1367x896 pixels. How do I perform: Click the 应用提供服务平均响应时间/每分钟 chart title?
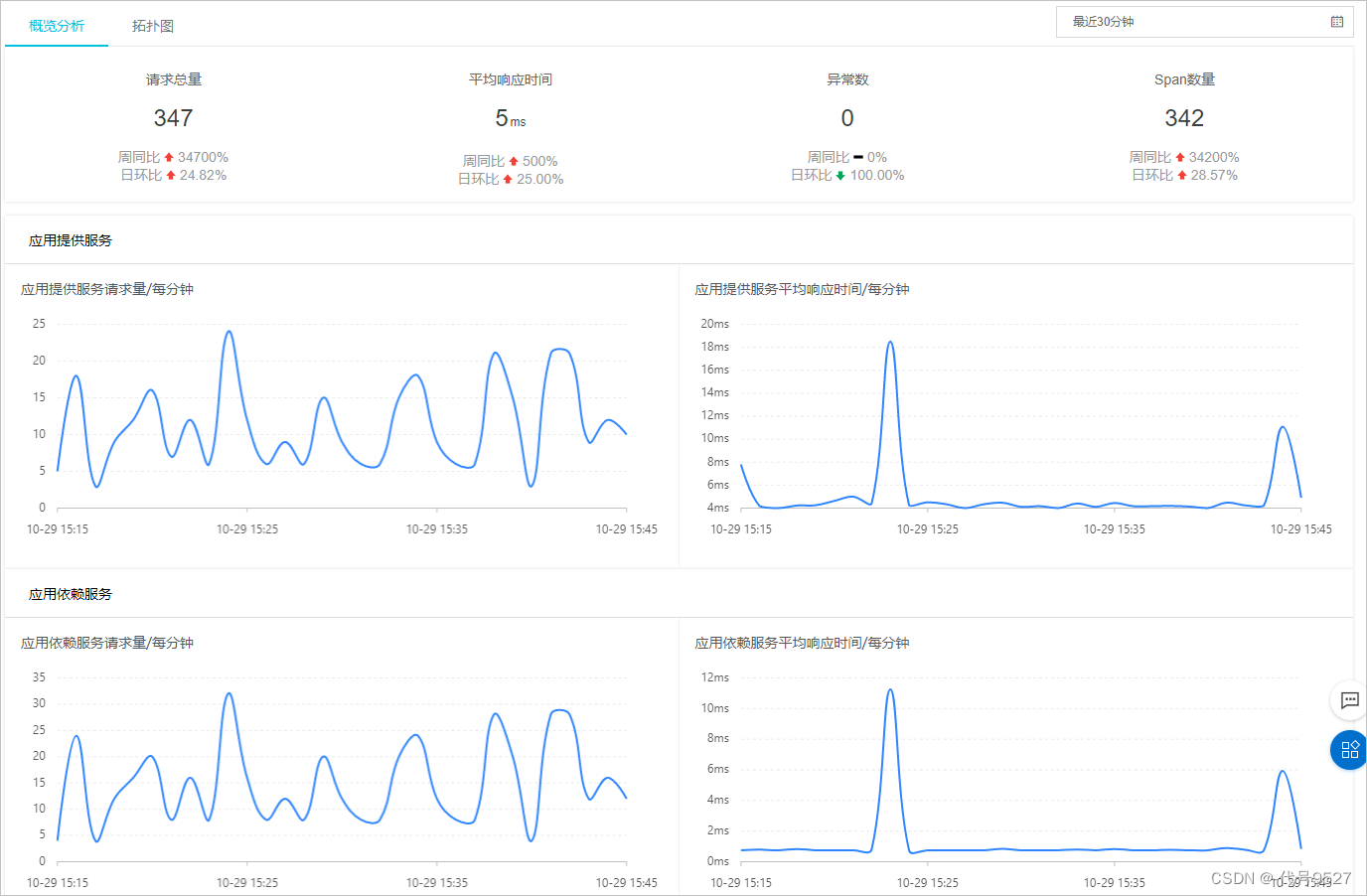pyautogui.click(x=802, y=289)
